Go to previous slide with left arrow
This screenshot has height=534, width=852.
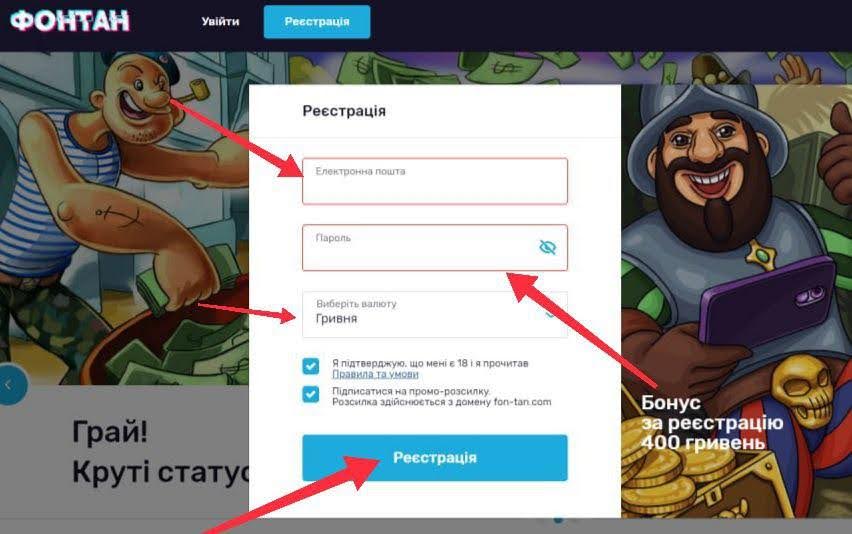click(9, 385)
